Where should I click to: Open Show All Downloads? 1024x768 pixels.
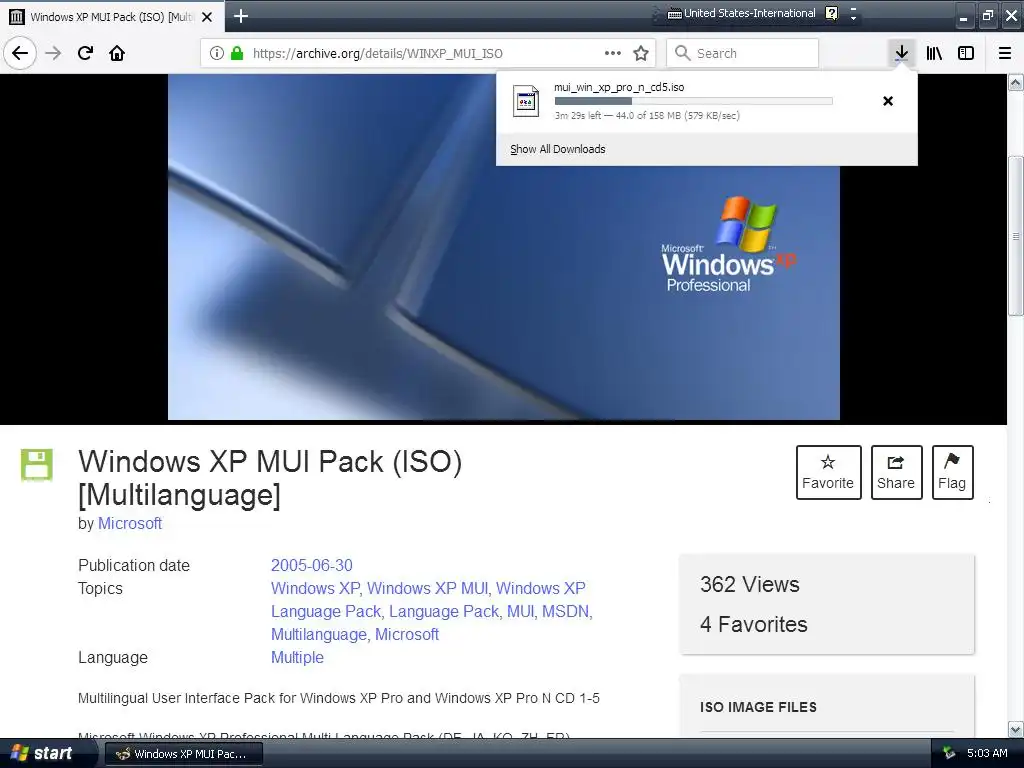(x=558, y=149)
